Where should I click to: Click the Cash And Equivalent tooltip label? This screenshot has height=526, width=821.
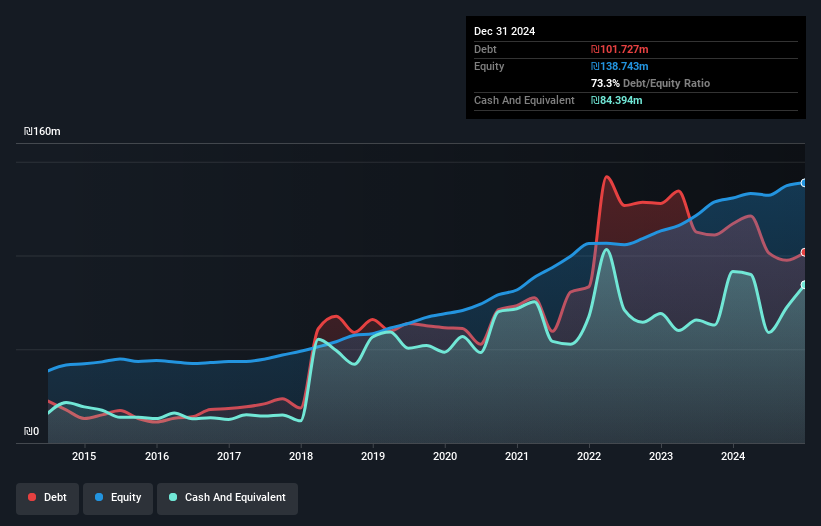(x=524, y=100)
